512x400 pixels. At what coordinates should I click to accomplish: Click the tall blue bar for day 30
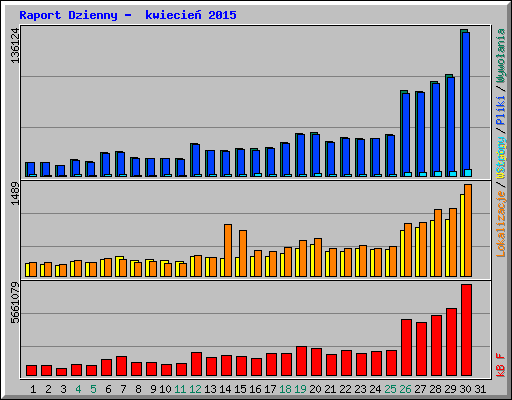(466, 104)
